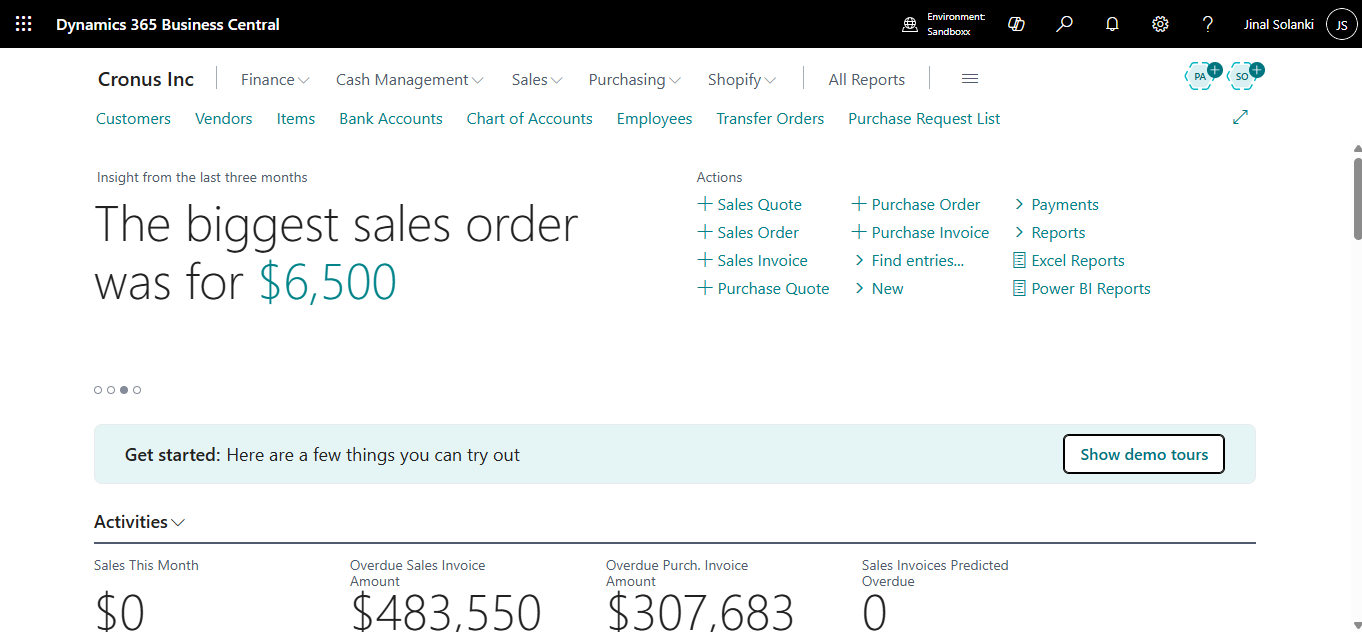Click the PA hexagon badge
Screen dimensions: 1362x632
click(1199, 76)
